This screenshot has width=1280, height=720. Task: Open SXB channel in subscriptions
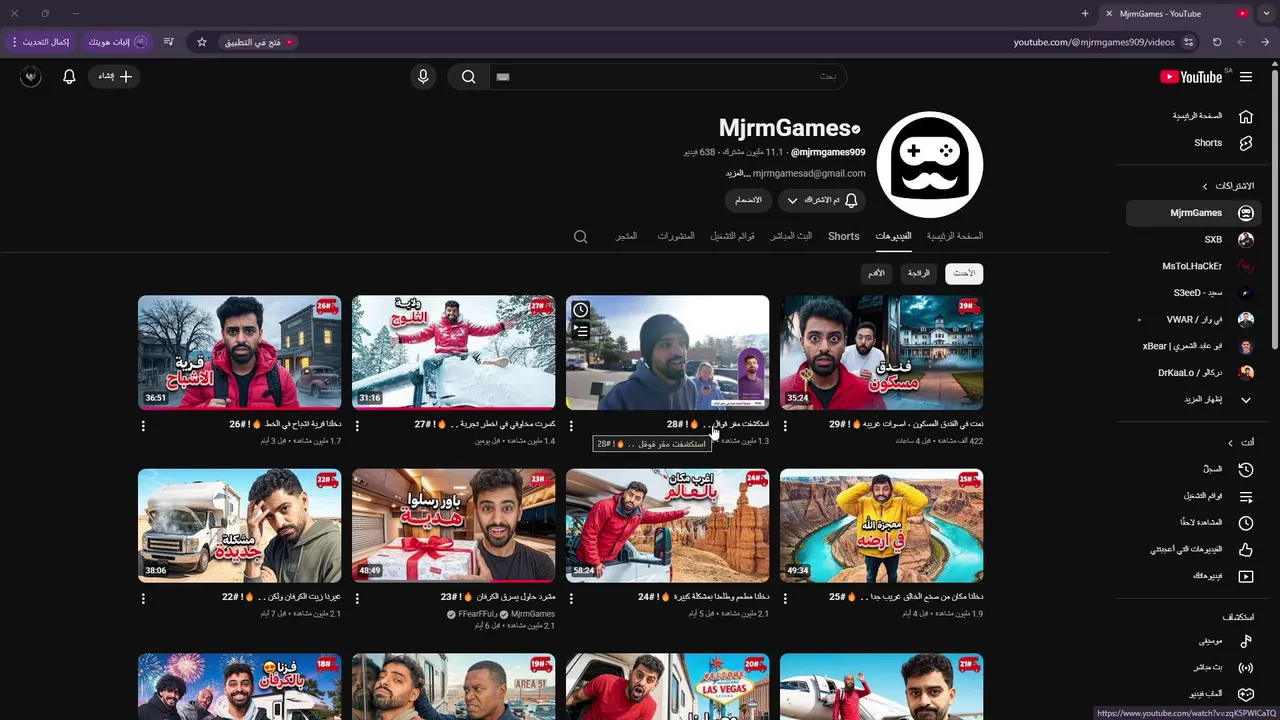1194,240
